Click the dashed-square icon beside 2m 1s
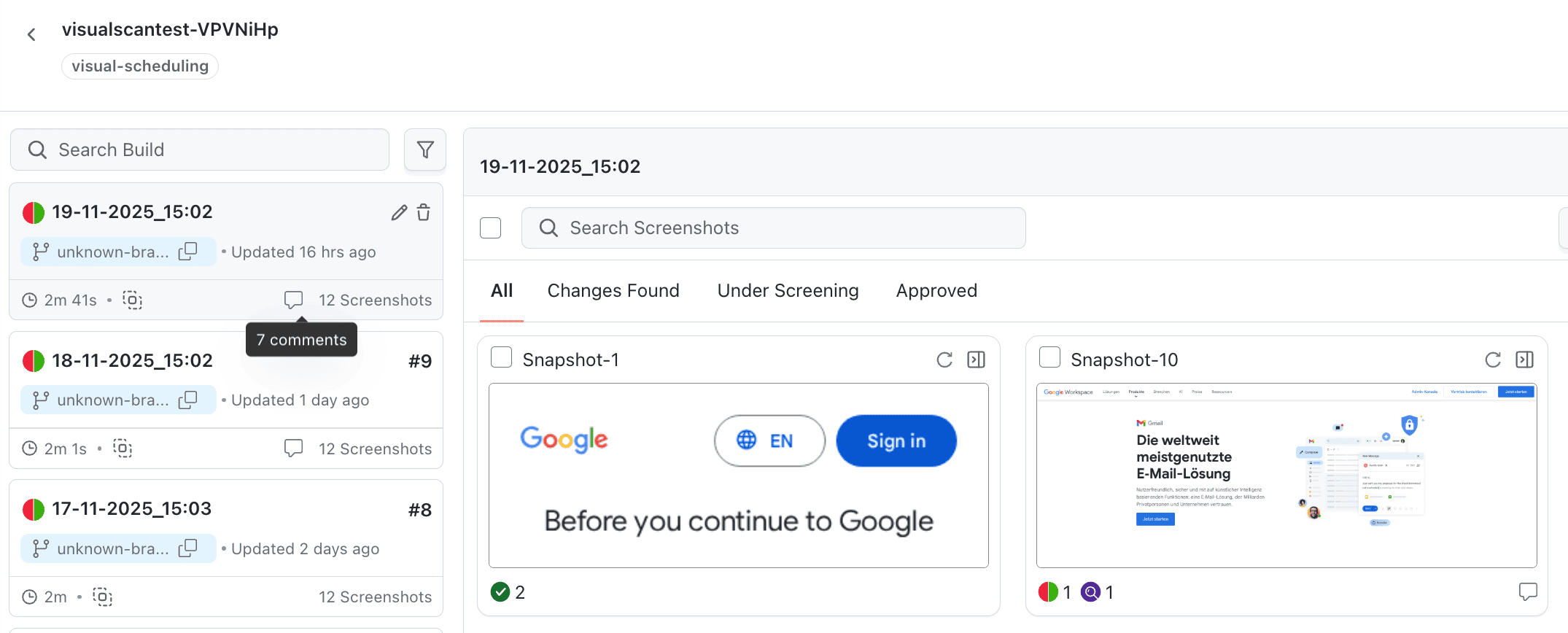The width and height of the screenshot is (1568, 633). click(x=123, y=448)
